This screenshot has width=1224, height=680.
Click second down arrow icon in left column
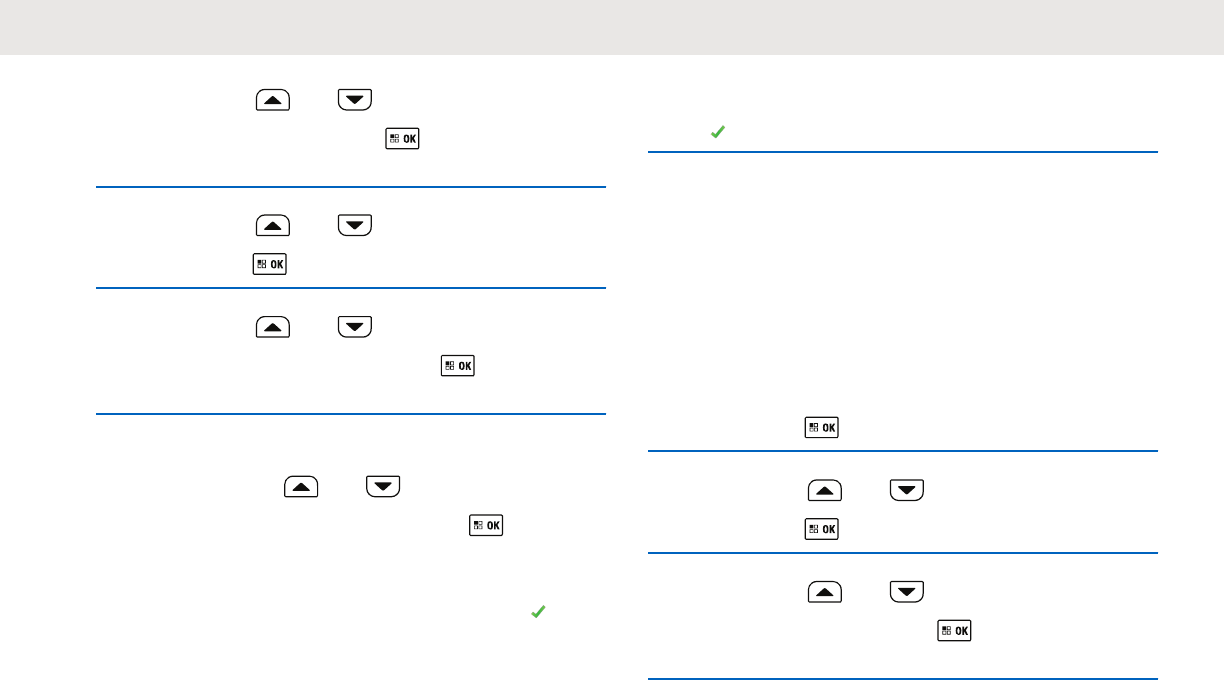coord(355,227)
